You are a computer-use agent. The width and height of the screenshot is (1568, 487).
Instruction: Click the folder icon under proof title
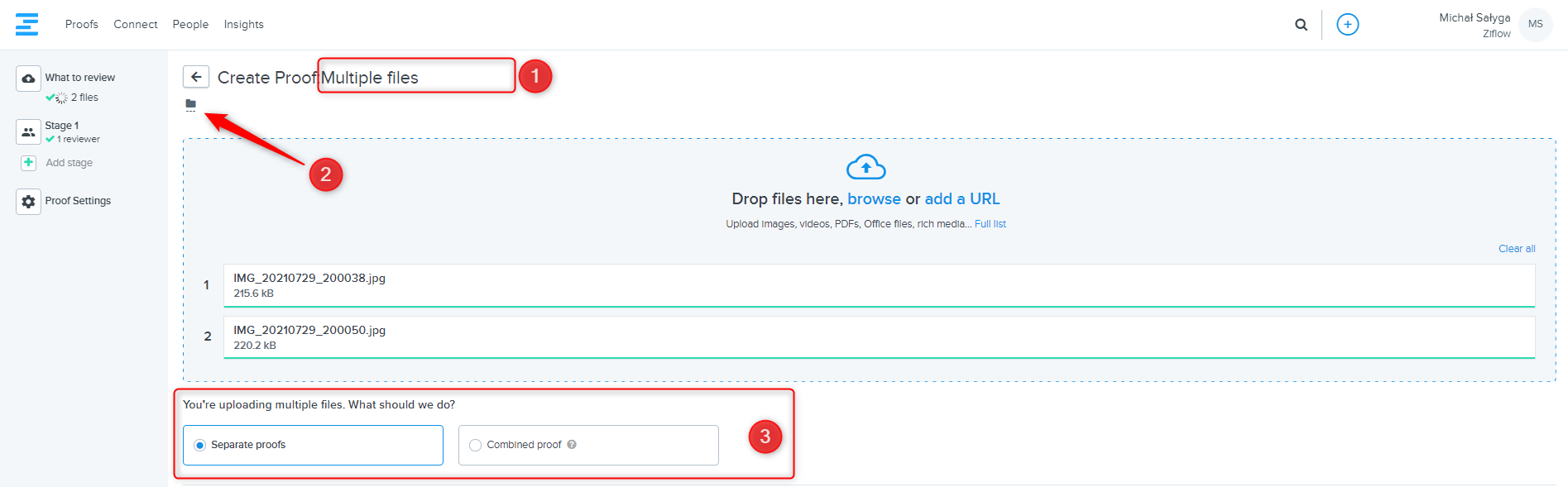[191, 104]
